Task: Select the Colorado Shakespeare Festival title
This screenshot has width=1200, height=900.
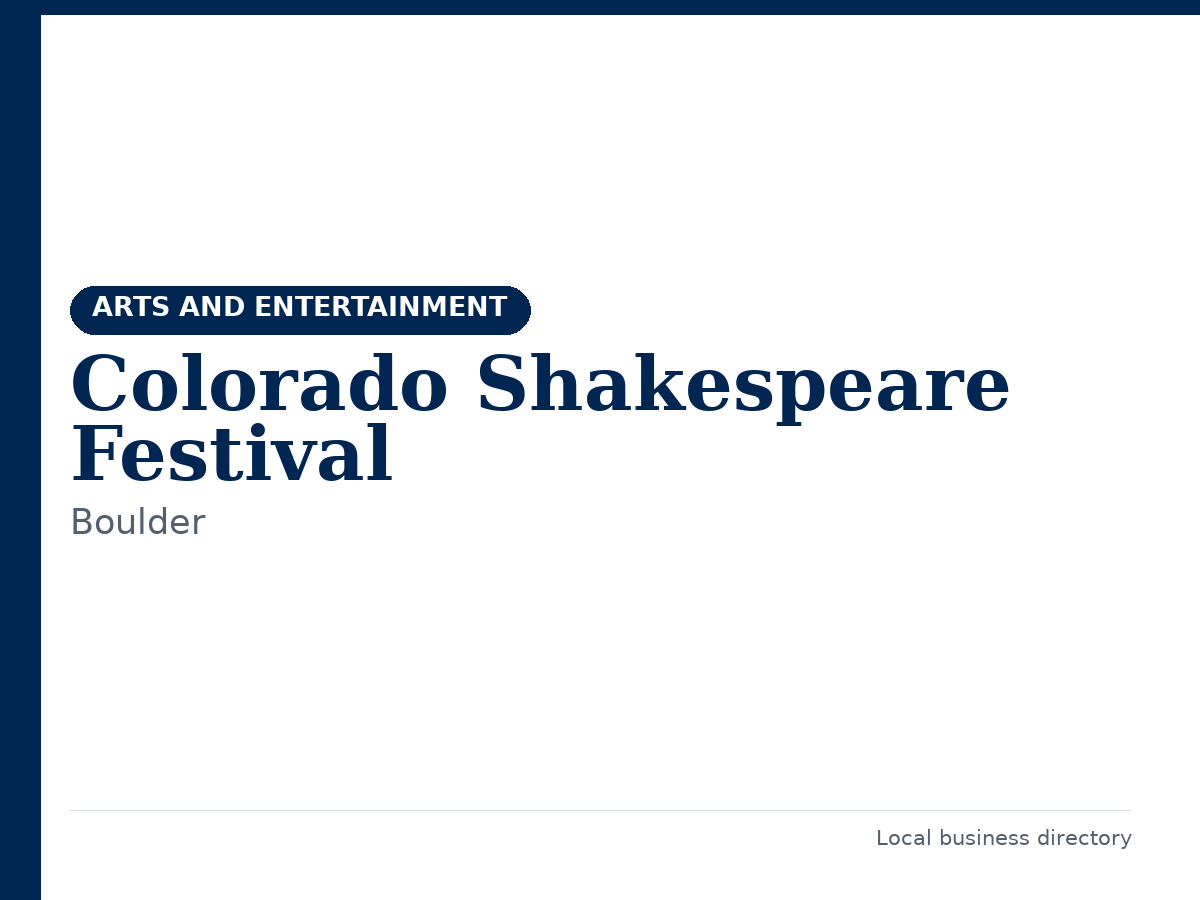Action: click(x=540, y=420)
